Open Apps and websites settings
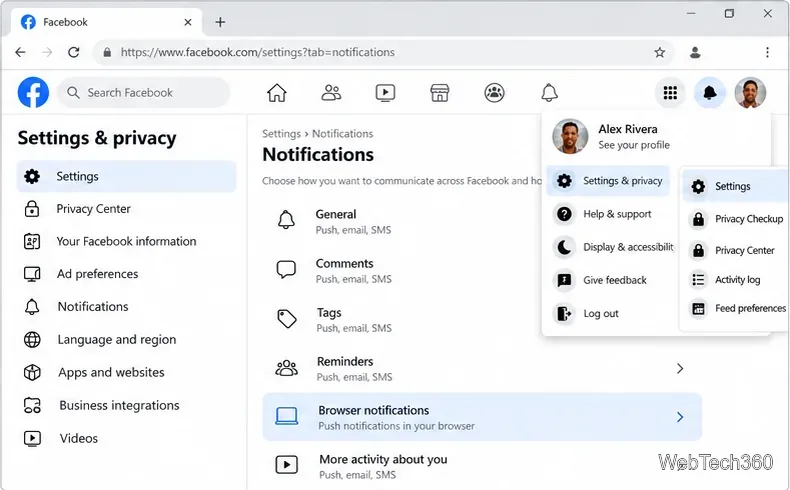Image resolution: width=790 pixels, height=490 pixels. click(126, 372)
